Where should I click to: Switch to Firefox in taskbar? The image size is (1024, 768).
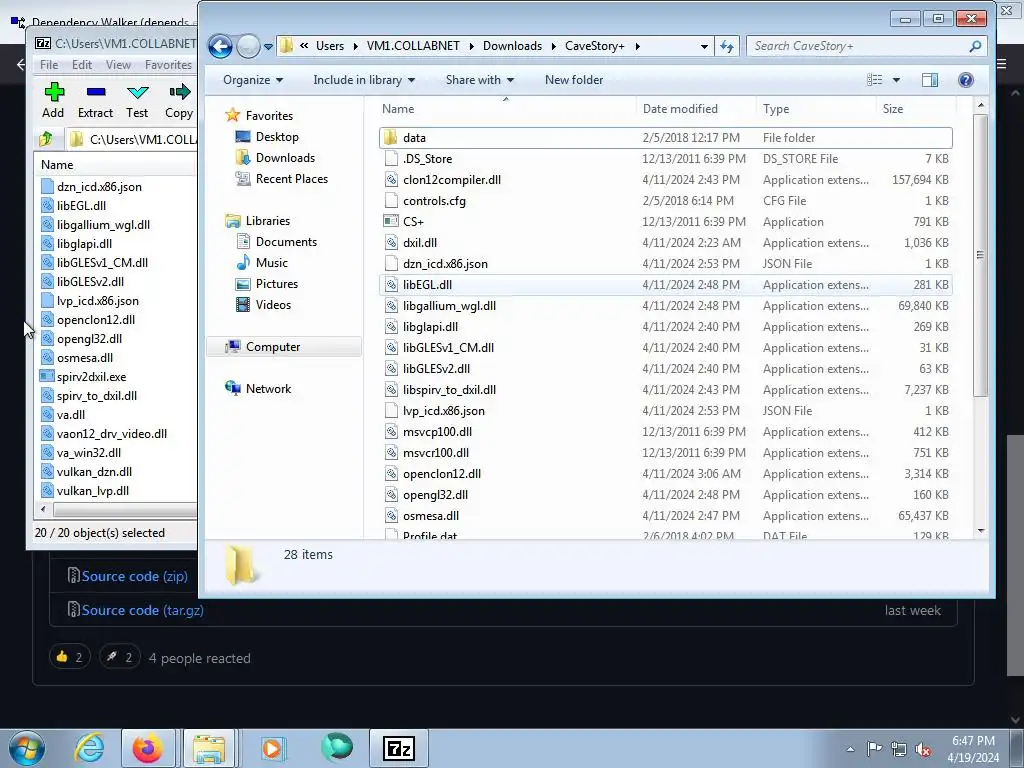(148, 748)
